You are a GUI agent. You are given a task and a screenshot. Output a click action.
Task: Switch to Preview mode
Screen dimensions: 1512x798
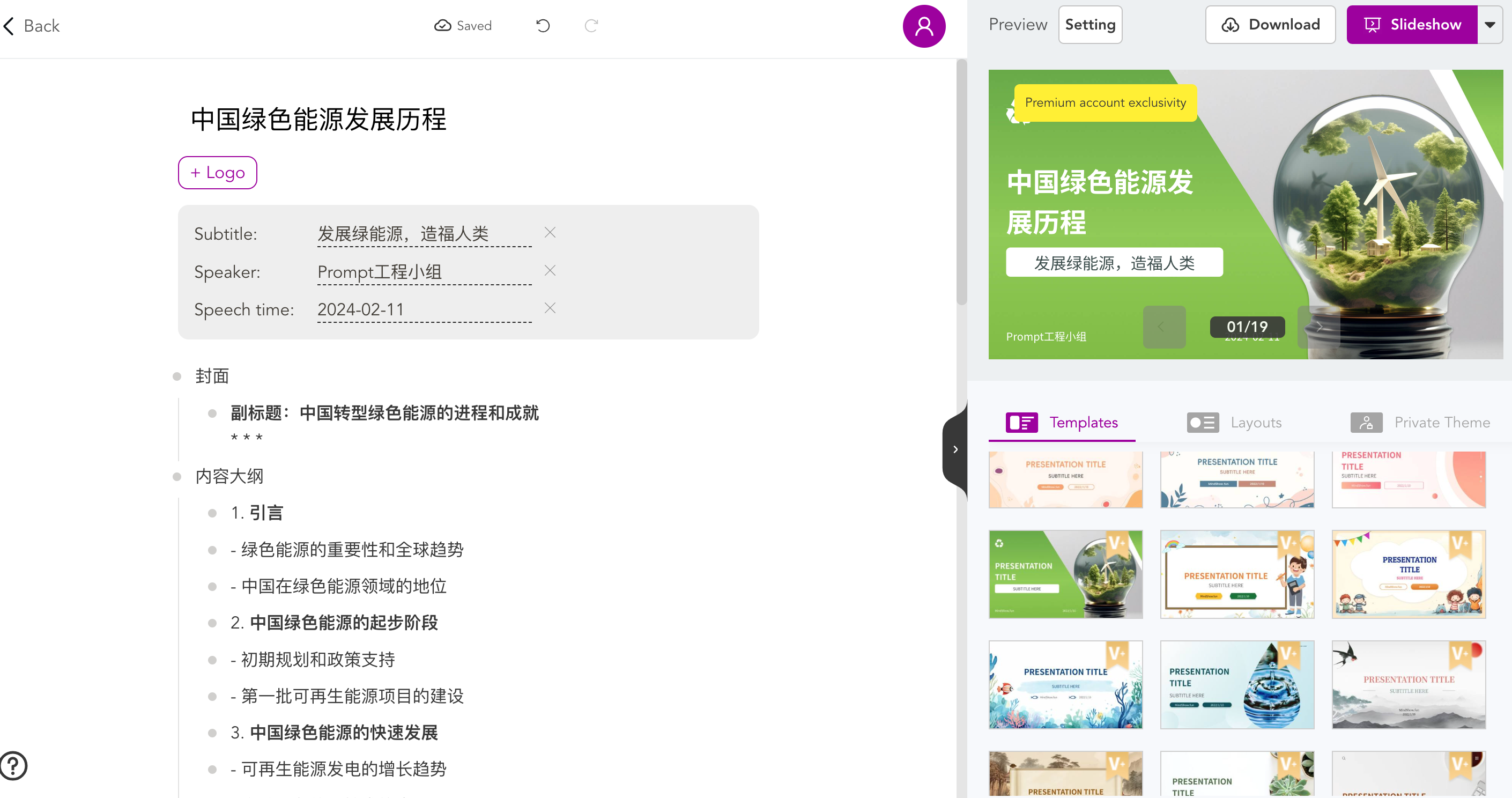[x=1017, y=24]
